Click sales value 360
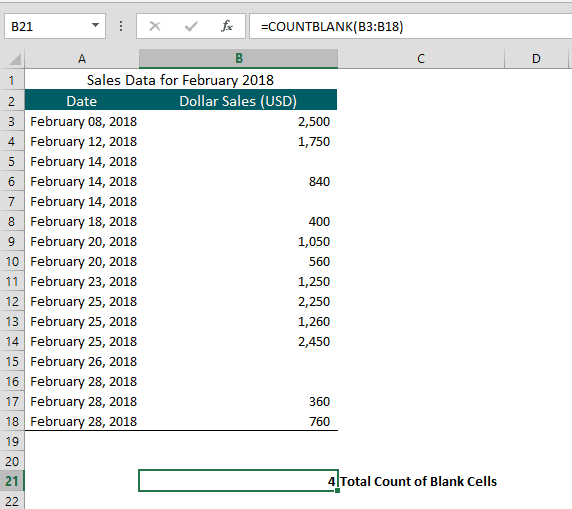This screenshot has width=572, height=509. (319, 401)
